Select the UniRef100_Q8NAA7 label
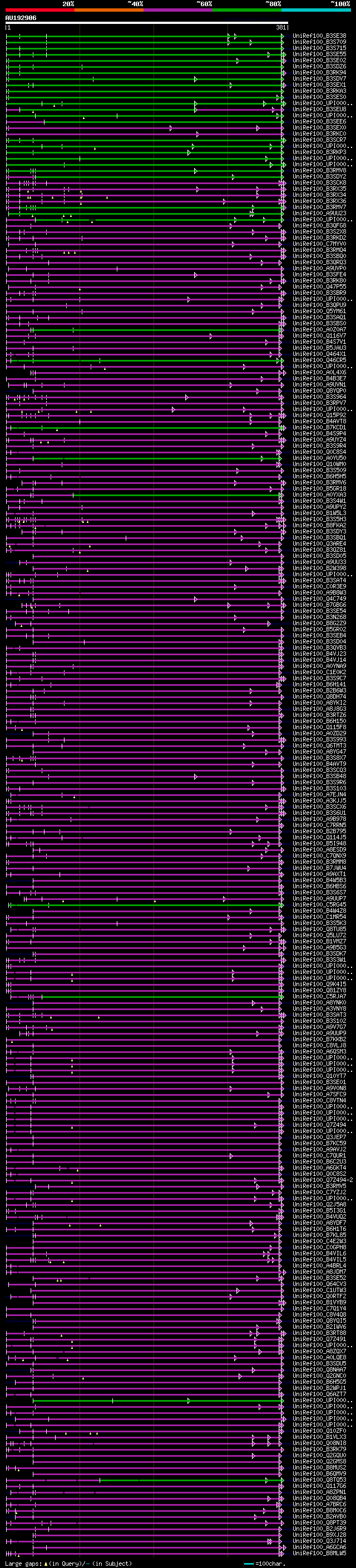The width and height of the screenshot is (356, 1568). (319, 1370)
